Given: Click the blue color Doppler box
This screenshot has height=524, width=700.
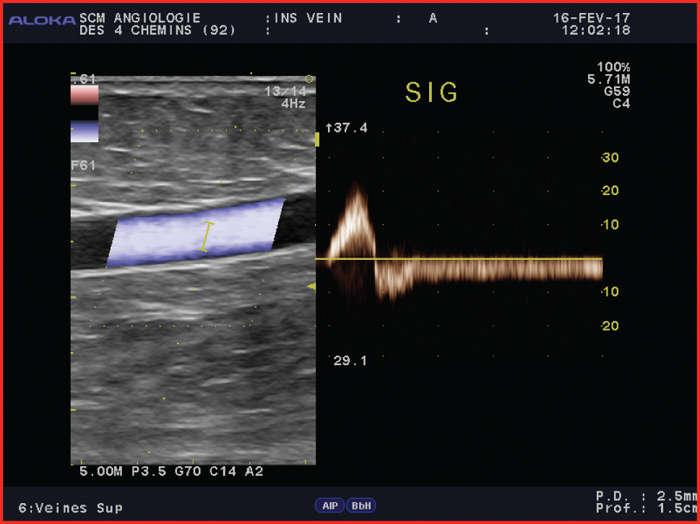Looking at the screenshot, I should coord(196,233).
